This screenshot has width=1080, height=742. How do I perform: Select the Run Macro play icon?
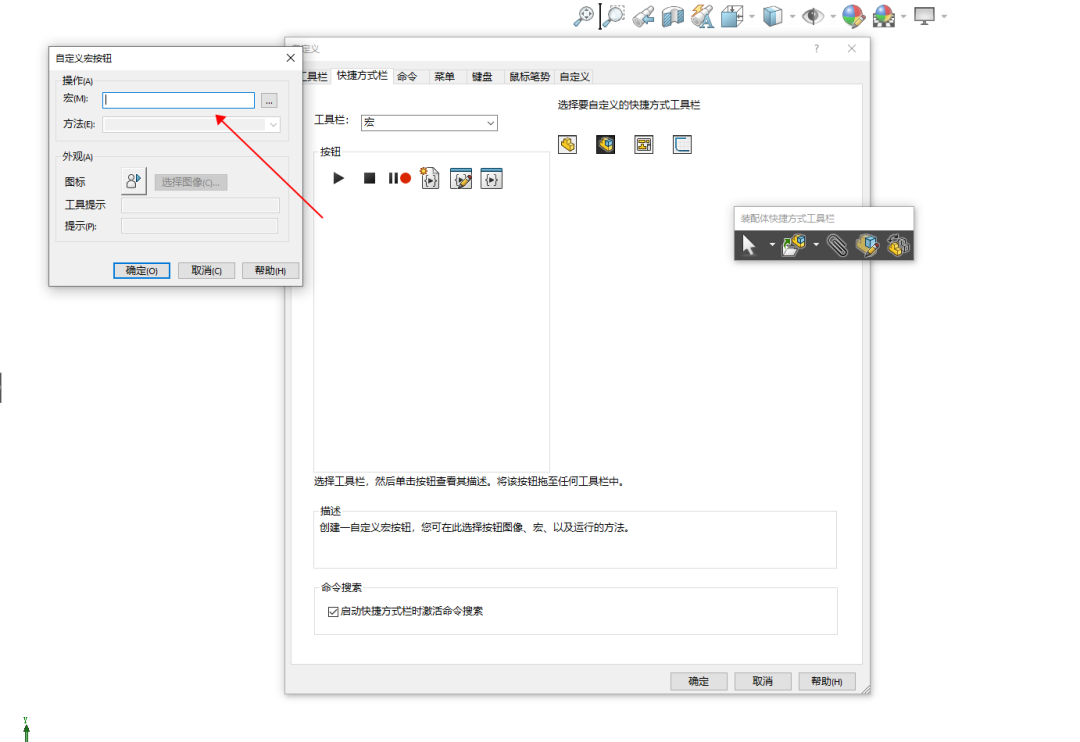pos(338,178)
